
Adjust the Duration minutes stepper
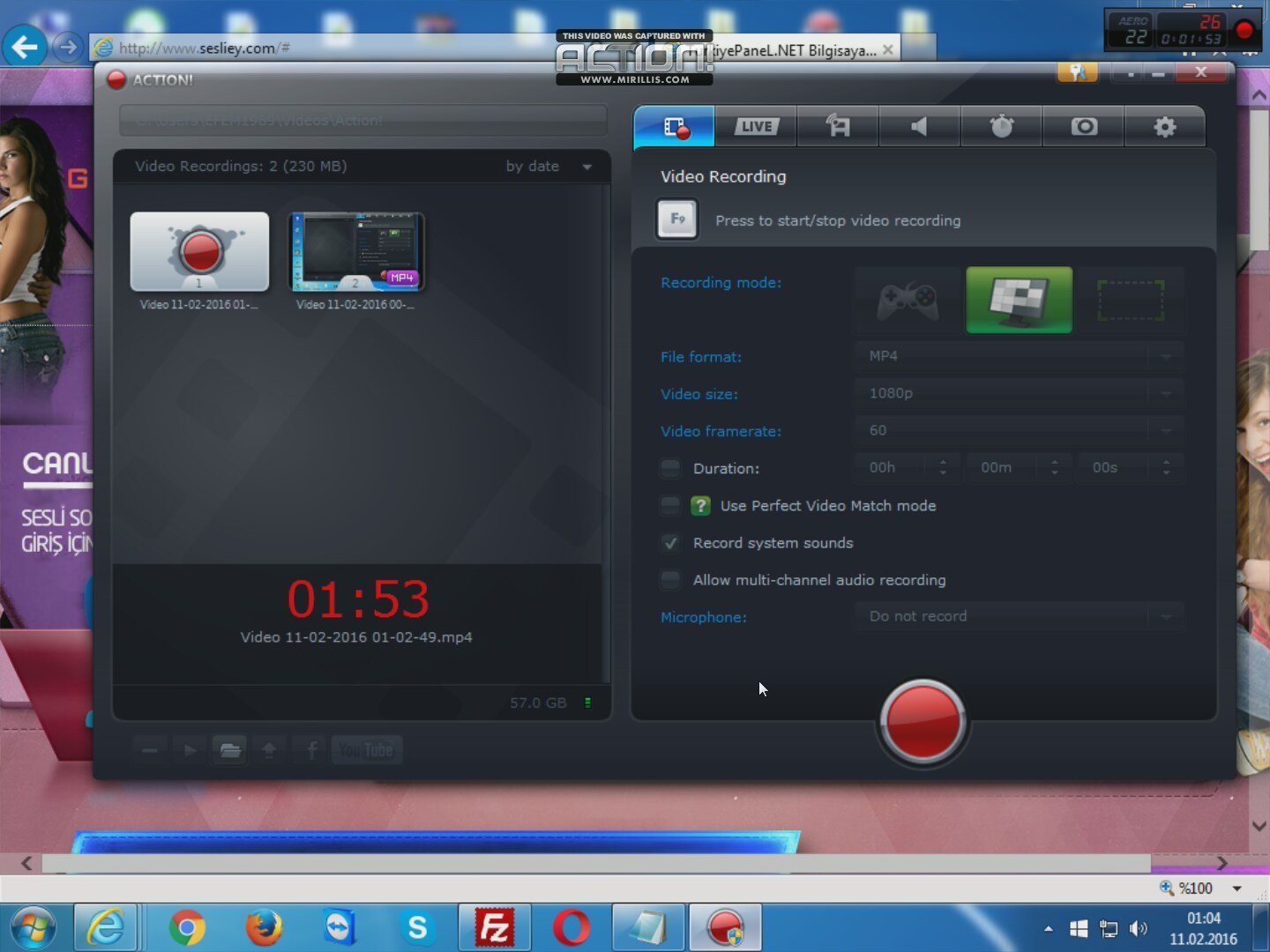1055,467
